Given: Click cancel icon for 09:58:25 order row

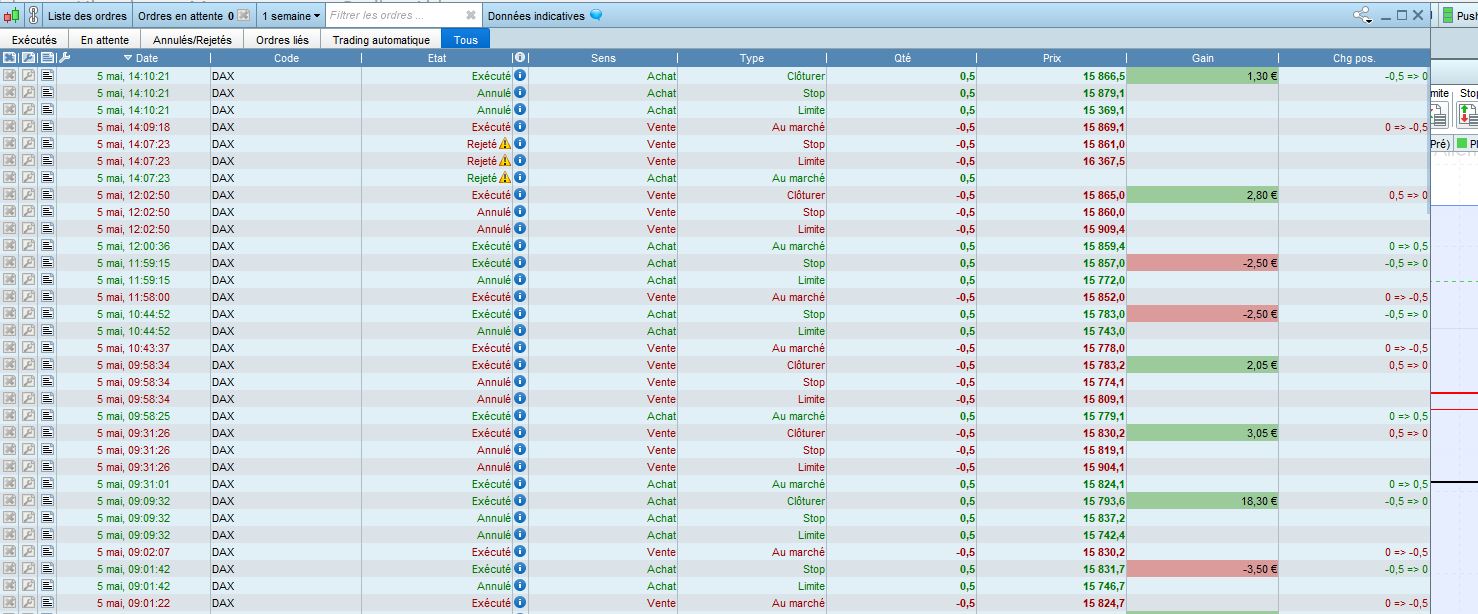Looking at the screenshot, I should [10, 416].
